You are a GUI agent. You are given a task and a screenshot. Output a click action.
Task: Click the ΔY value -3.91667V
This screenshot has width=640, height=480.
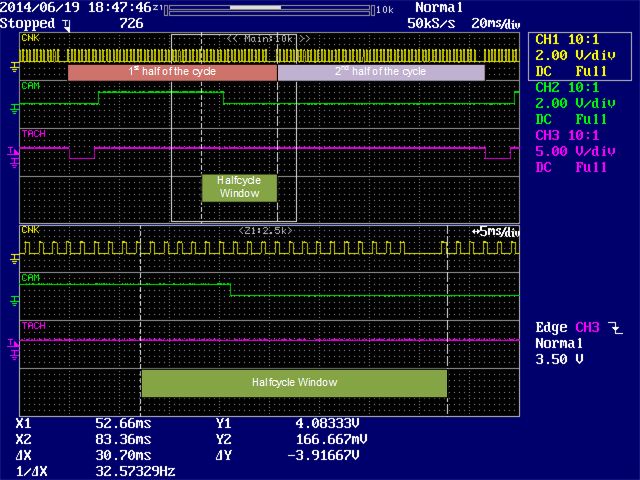coord(323,456)
